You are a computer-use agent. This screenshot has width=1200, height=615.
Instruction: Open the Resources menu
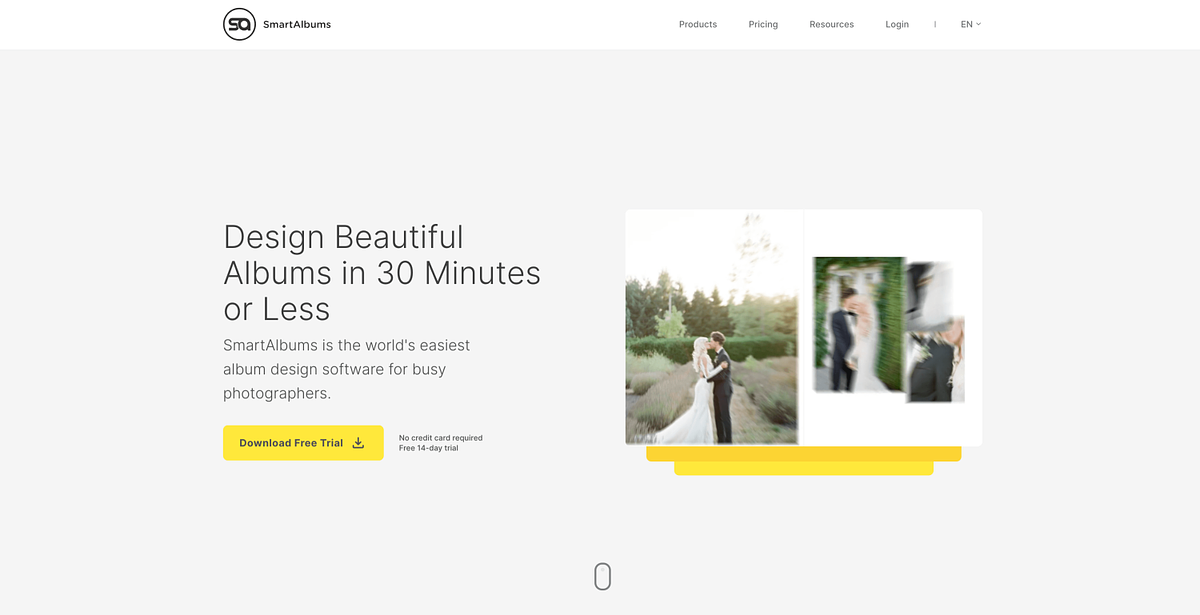(x=832, y=24)
